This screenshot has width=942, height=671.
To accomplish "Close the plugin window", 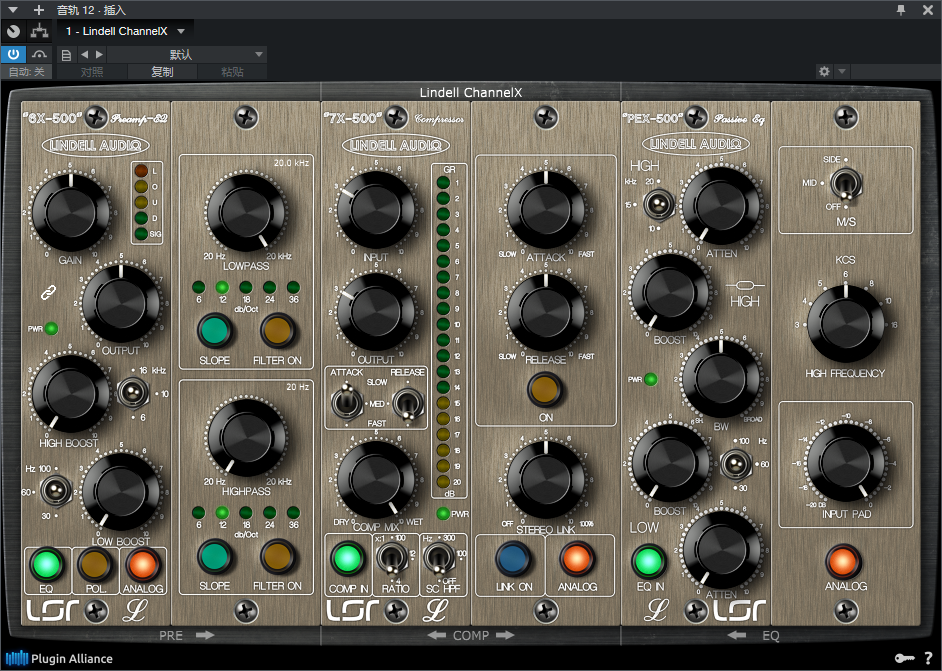I will point(928,10).
